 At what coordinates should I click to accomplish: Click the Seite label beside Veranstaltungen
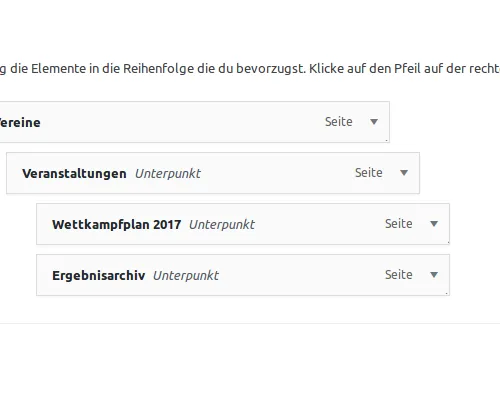coord(369,173)
